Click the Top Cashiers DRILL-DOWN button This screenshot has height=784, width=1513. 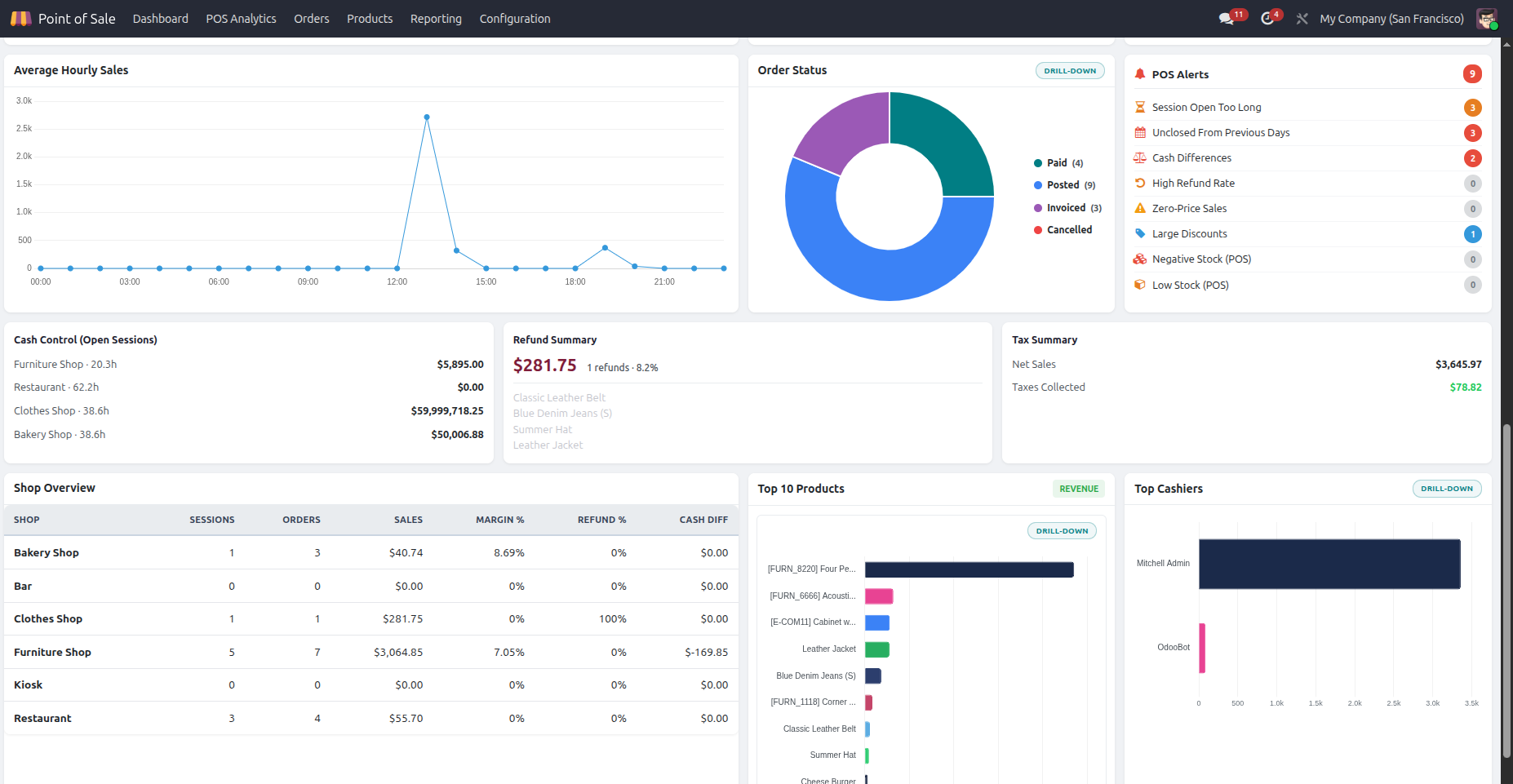click(x=1447, y=489)
